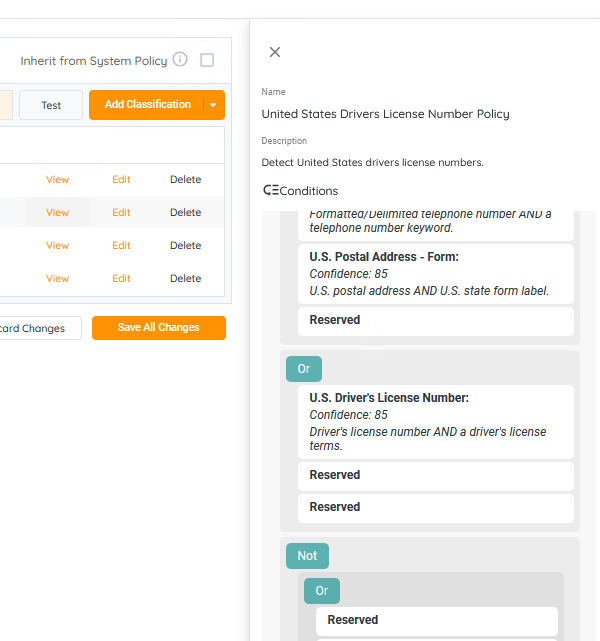
Task: Click the Not condition operator tag
Action: [307, 556]
